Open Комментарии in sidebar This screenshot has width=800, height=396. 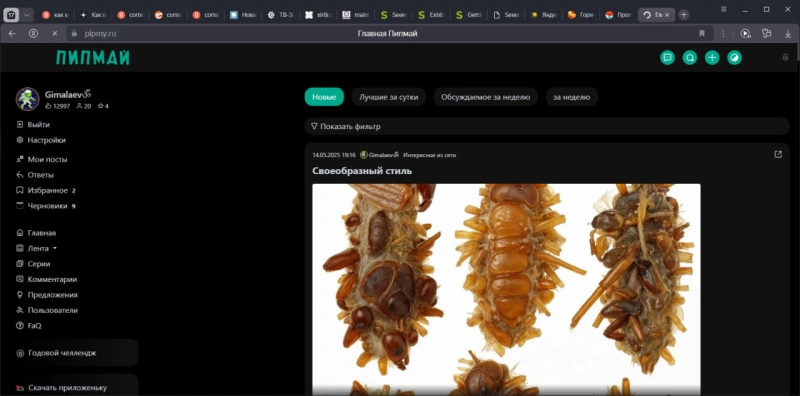pyautogui.click(x=47, y=279)
